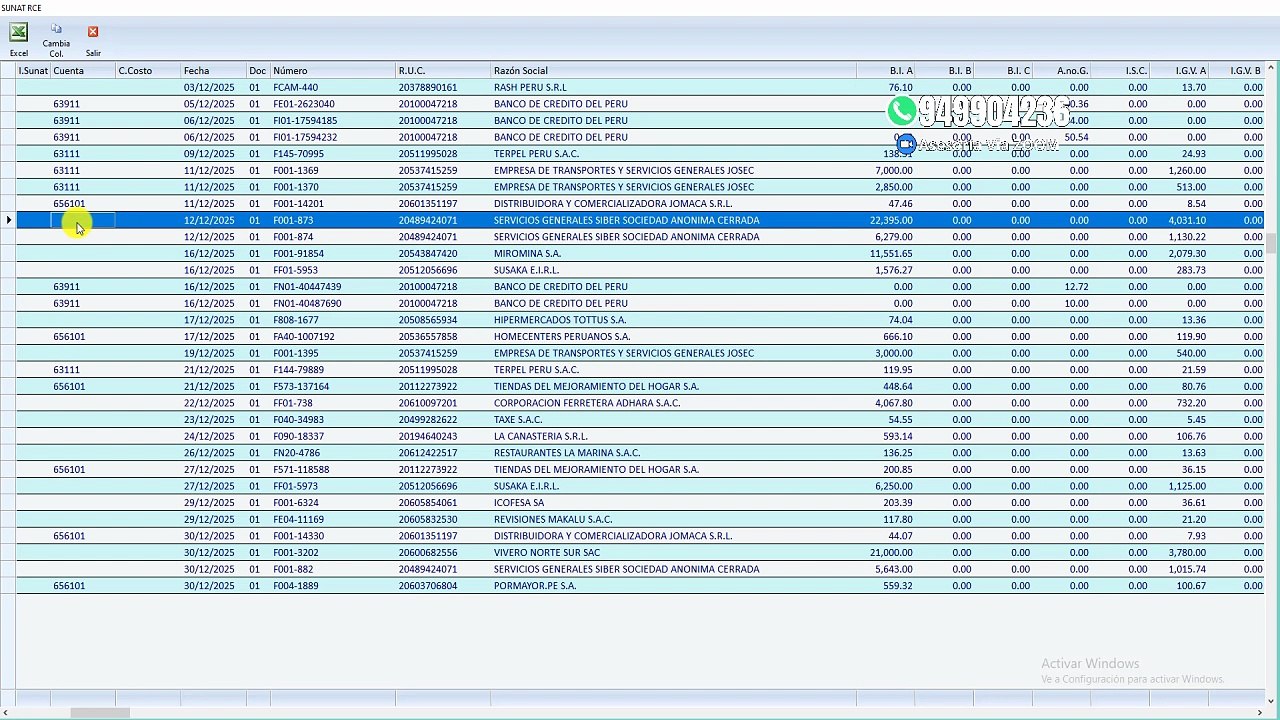Click invoice number F571-118588

click(x=301, y=470)
